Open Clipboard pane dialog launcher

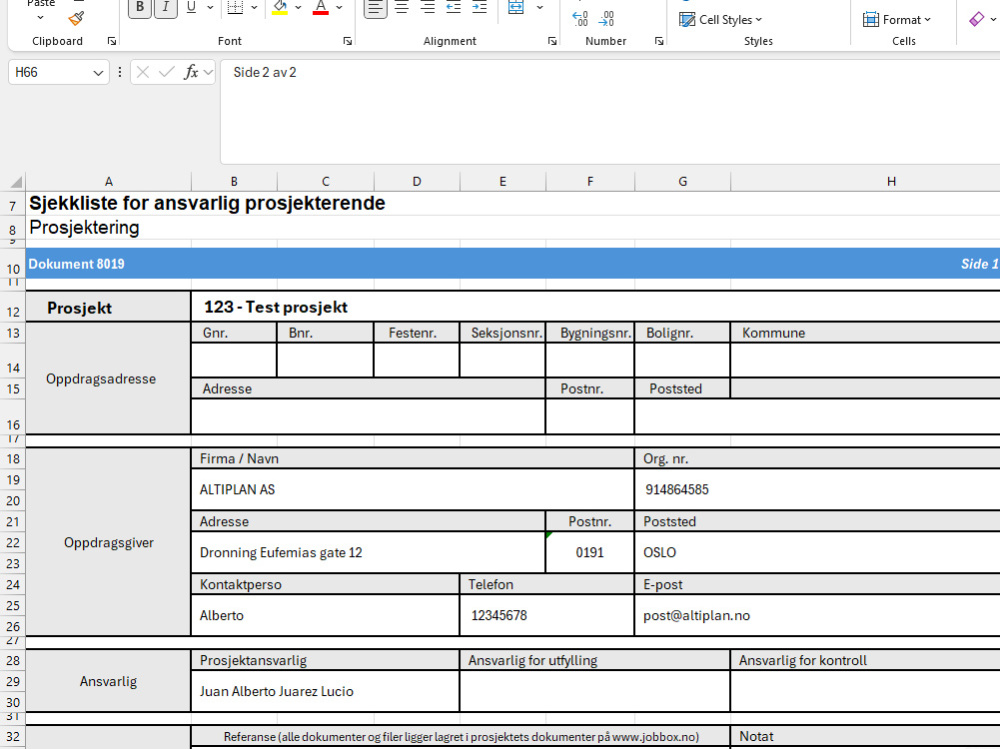tap(112, 41)
